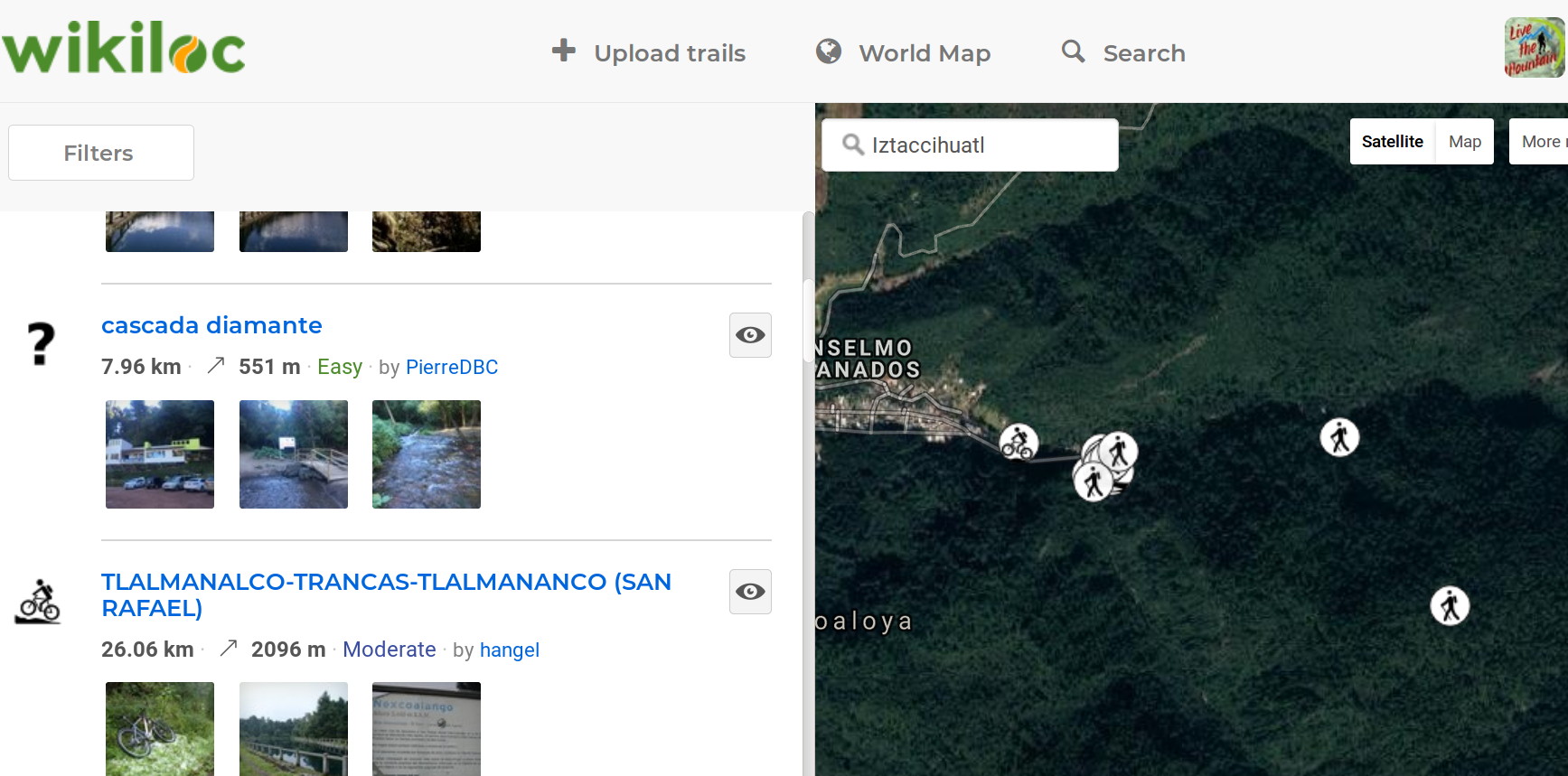Screen dimensions: 1568x776
Task: Click the mountain bike marker on map
Action: tap(1019, 443)
